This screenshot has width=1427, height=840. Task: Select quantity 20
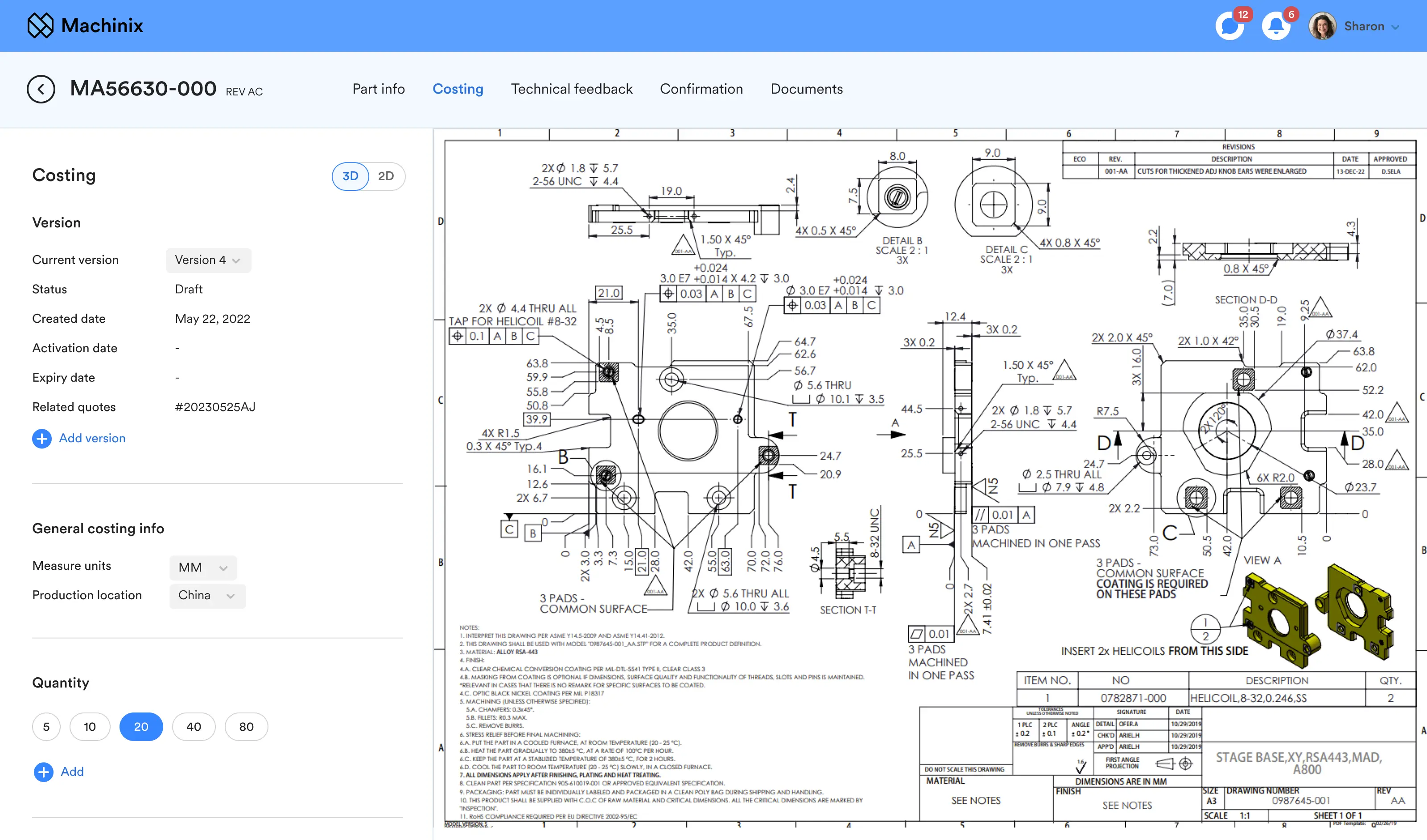pyautogui.click(x=141, y=726)
